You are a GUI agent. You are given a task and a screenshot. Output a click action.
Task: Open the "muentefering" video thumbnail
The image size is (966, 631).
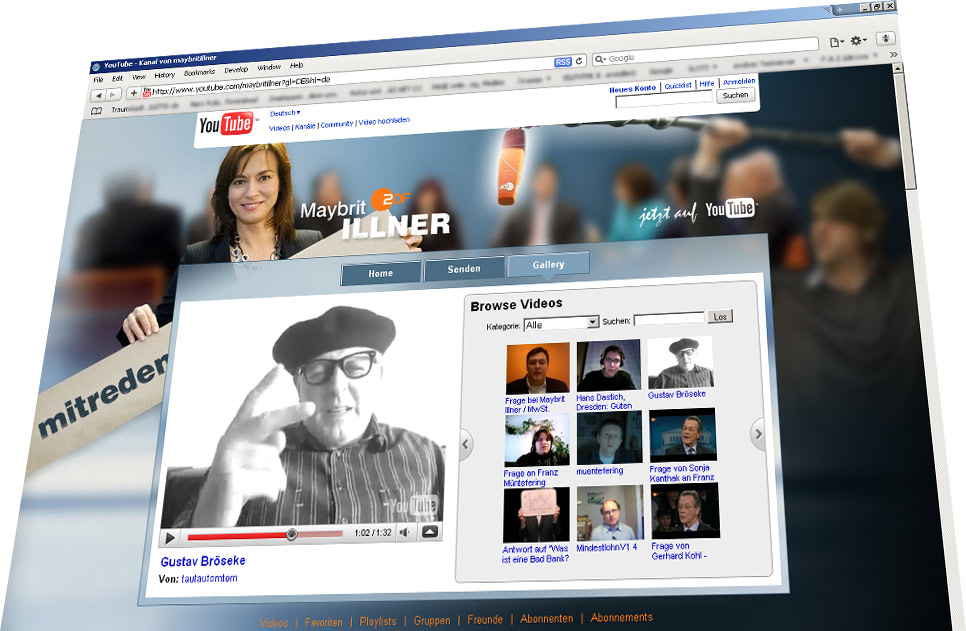[x=609, y=438]
